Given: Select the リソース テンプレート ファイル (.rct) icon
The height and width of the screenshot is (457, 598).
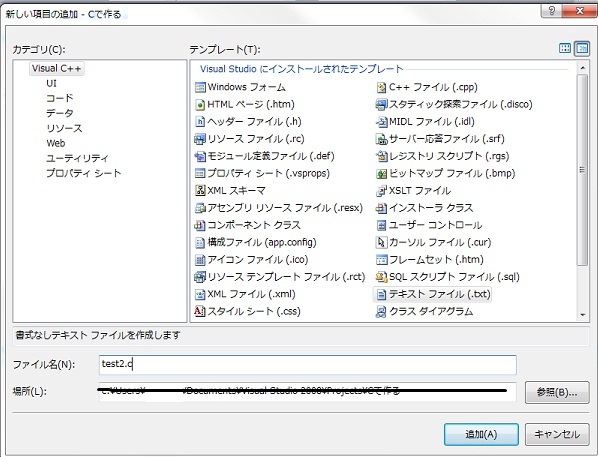Looking at the screenshot, I should point(200,277).
